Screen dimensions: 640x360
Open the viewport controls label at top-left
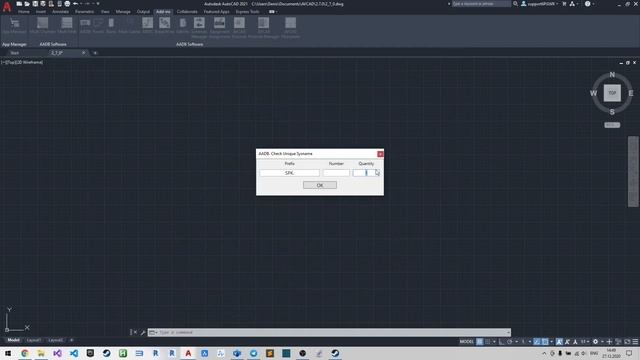22,62
